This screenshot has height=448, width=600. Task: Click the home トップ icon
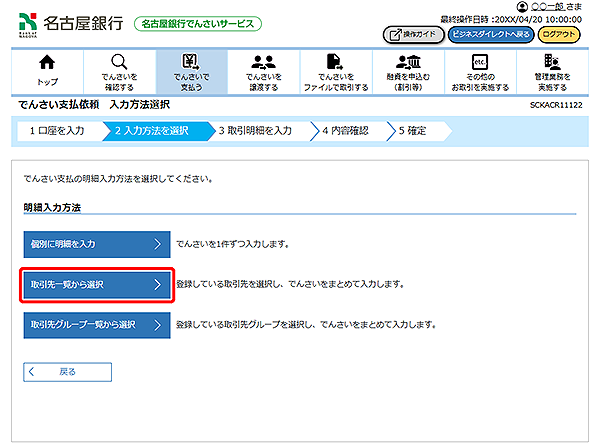pyautogui.click(x=47, y=64)
